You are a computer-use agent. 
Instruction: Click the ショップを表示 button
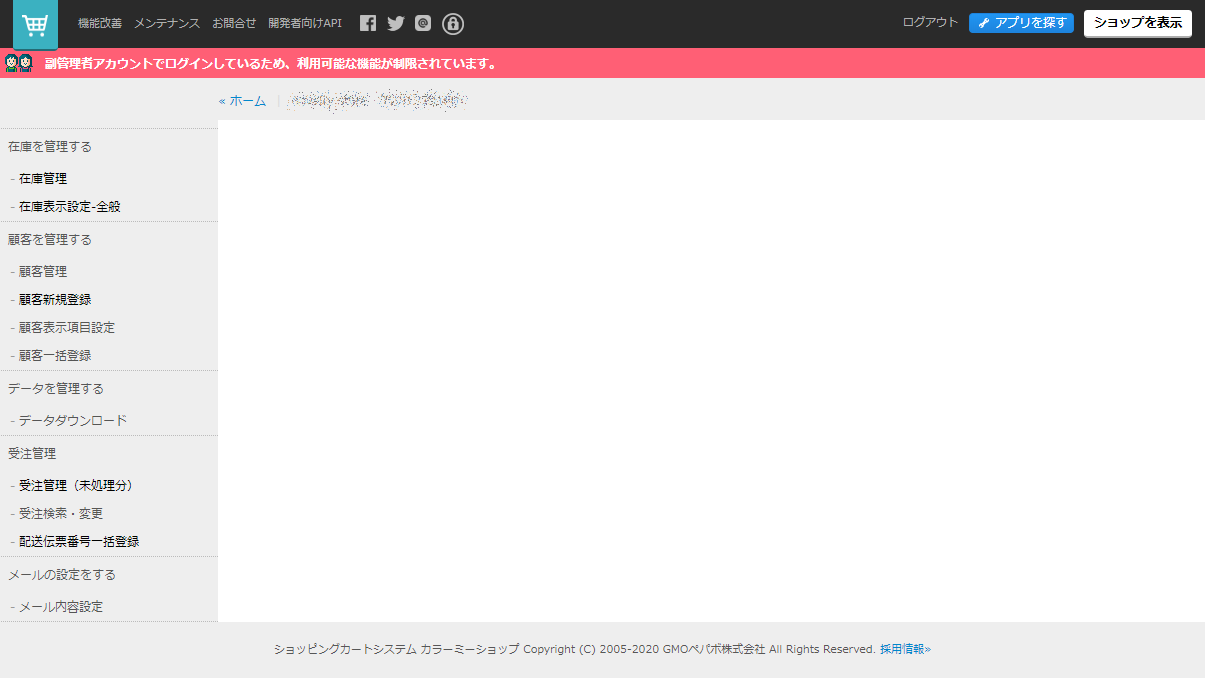[x=1138, y=23]
